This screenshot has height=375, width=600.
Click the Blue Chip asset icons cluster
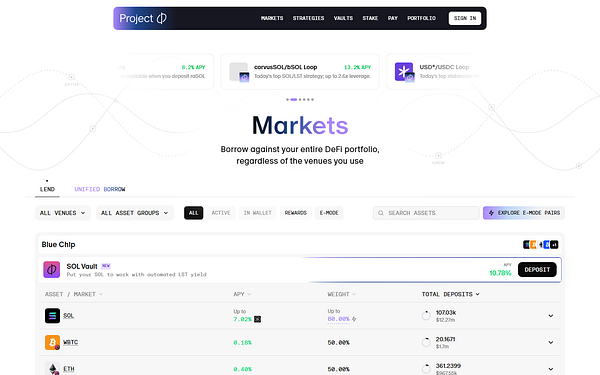point(540,245)
